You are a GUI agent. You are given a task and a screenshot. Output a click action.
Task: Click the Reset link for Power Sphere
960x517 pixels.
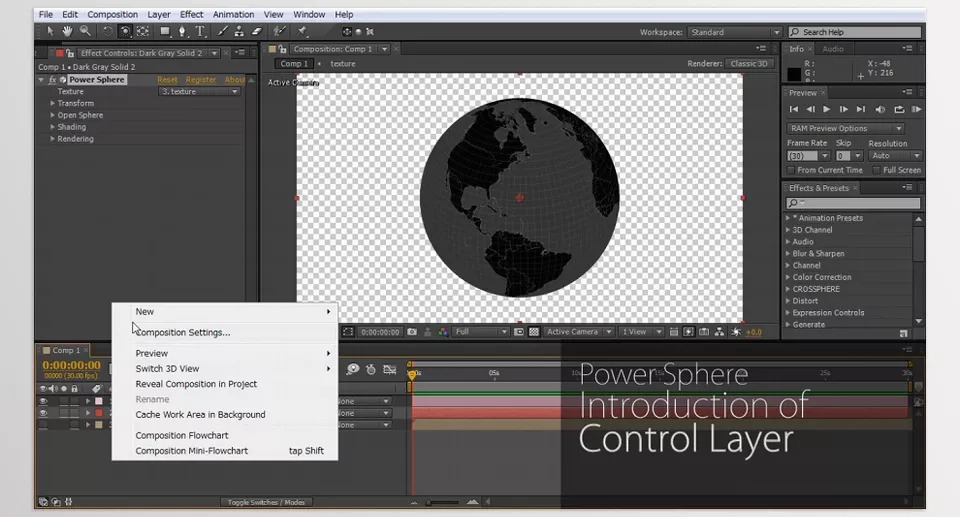[x=167, y=80]
